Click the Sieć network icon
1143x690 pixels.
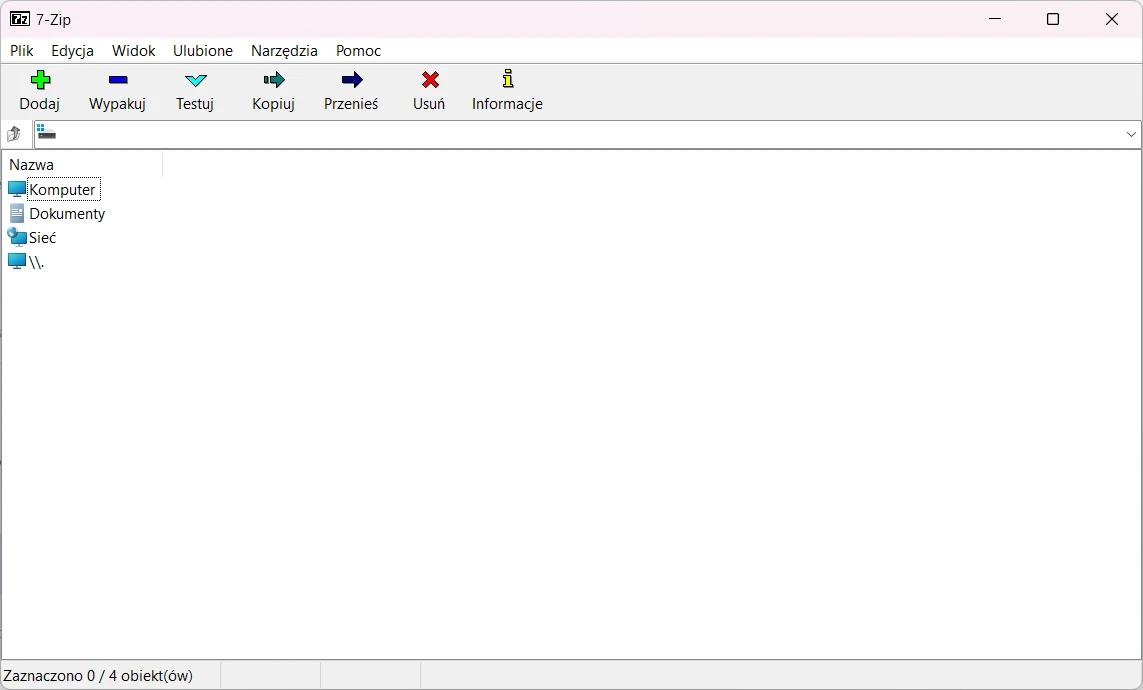[17, 237]
